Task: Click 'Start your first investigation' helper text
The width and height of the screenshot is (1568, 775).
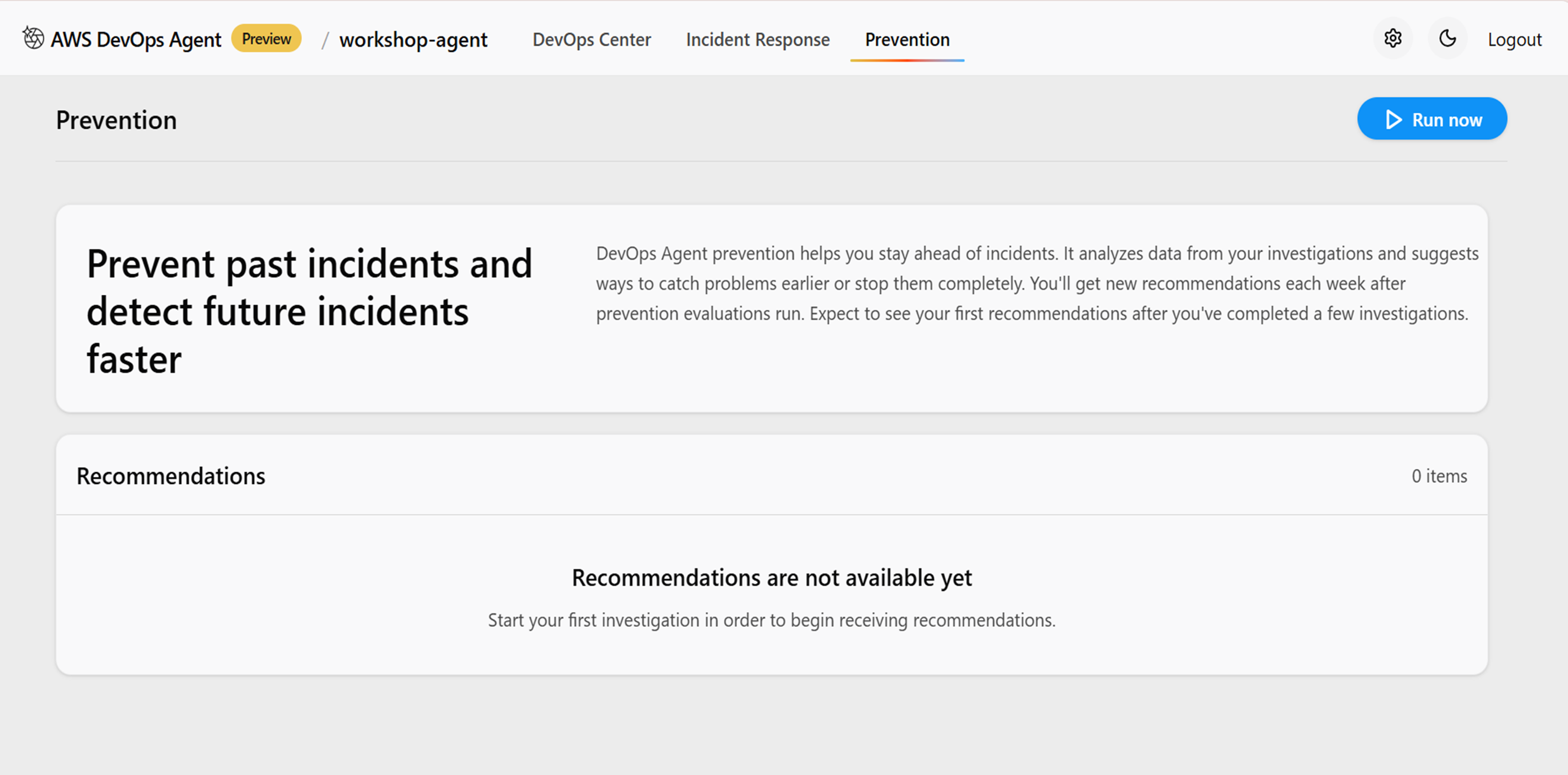Action: pyautogui.click(x=771, y=620)
